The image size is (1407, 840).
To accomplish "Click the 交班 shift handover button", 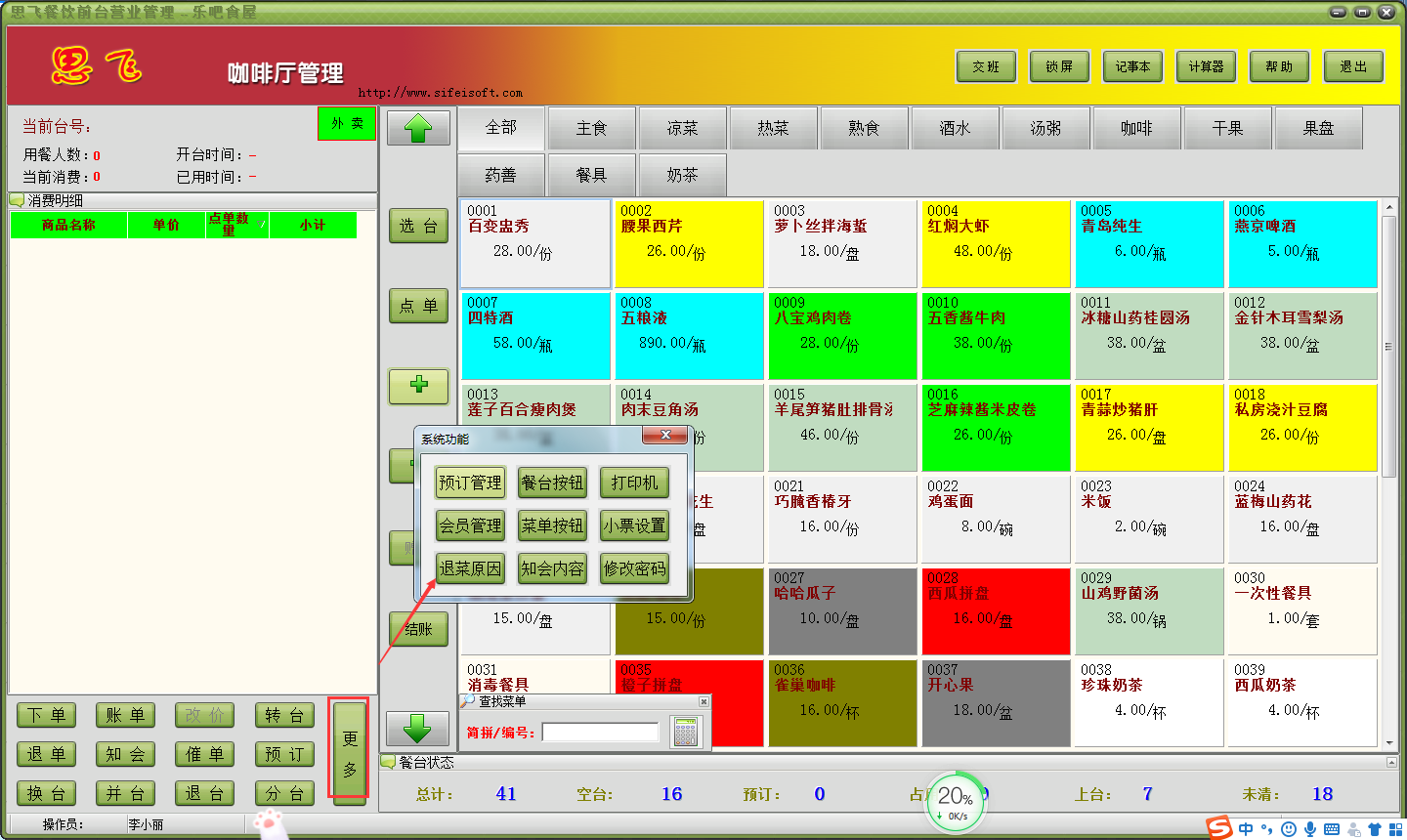I will 986,66.
